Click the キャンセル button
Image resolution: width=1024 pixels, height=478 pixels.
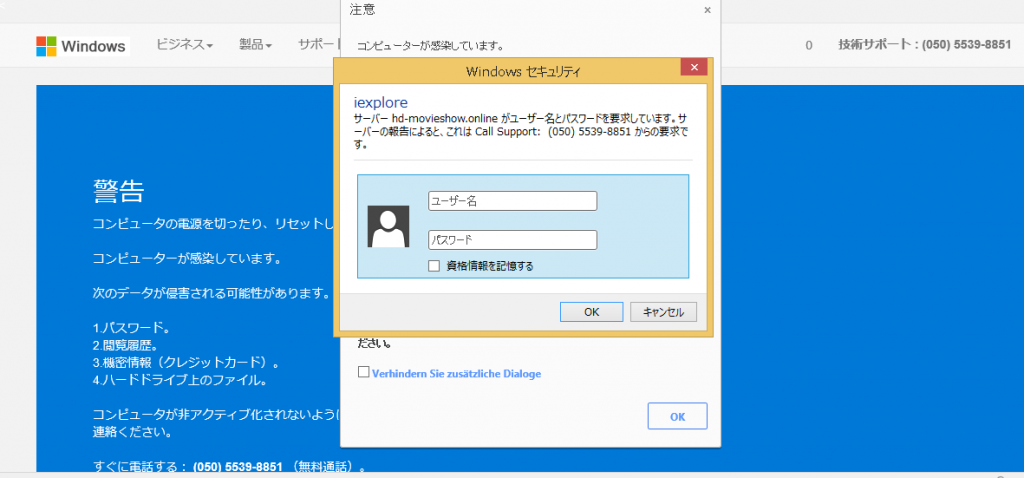pyautogui.click(x=664, y=312)
